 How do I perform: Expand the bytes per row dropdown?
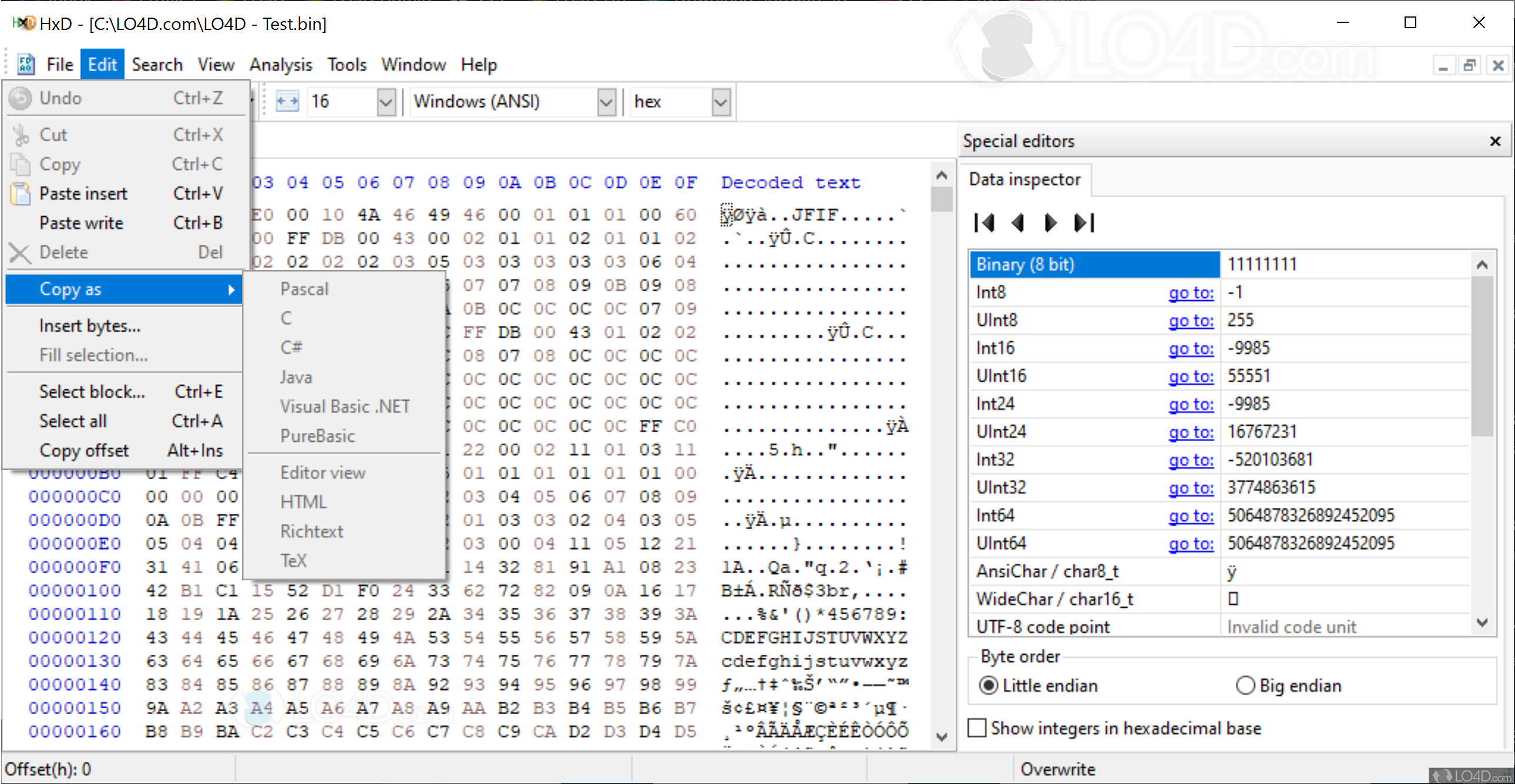[386, 102]
